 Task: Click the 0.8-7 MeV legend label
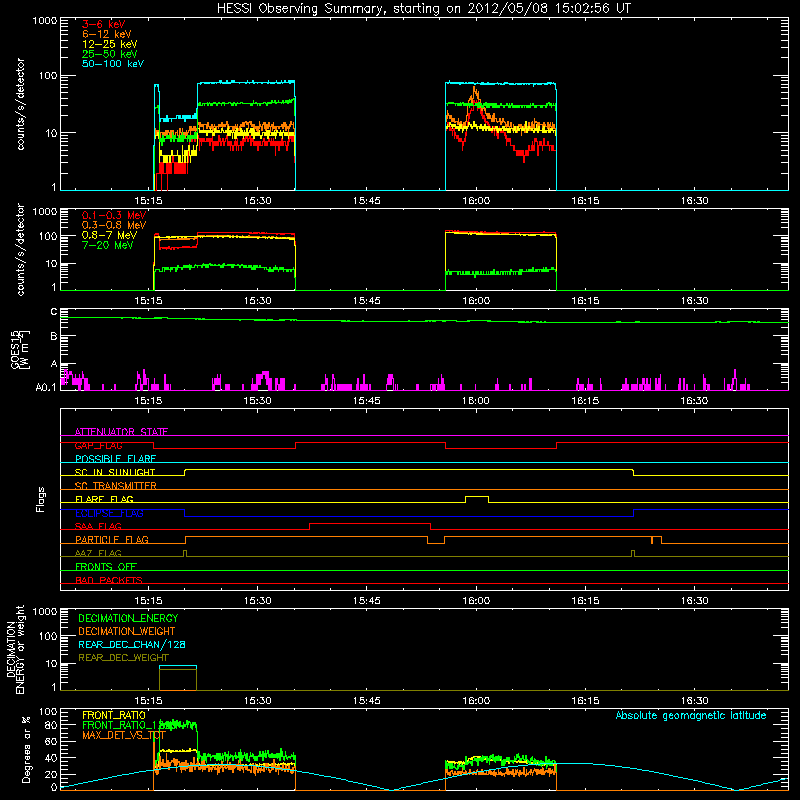(x=109, y=235)
